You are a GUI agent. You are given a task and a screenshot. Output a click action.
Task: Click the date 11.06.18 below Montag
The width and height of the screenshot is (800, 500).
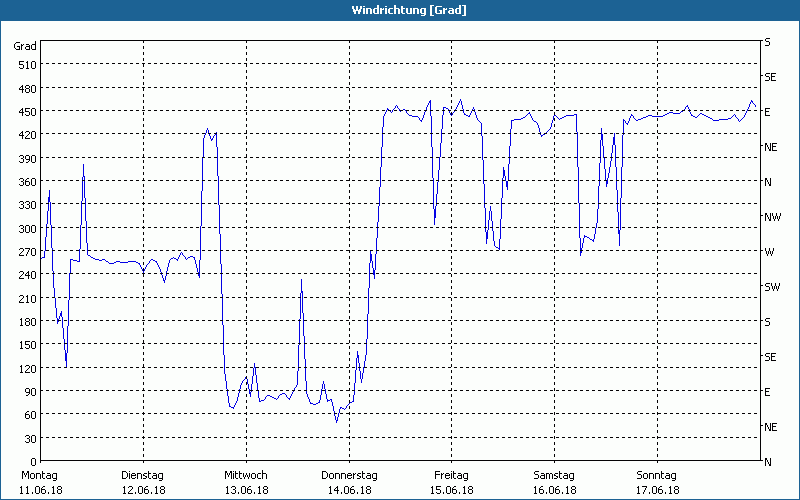click(x=40, y=490)
